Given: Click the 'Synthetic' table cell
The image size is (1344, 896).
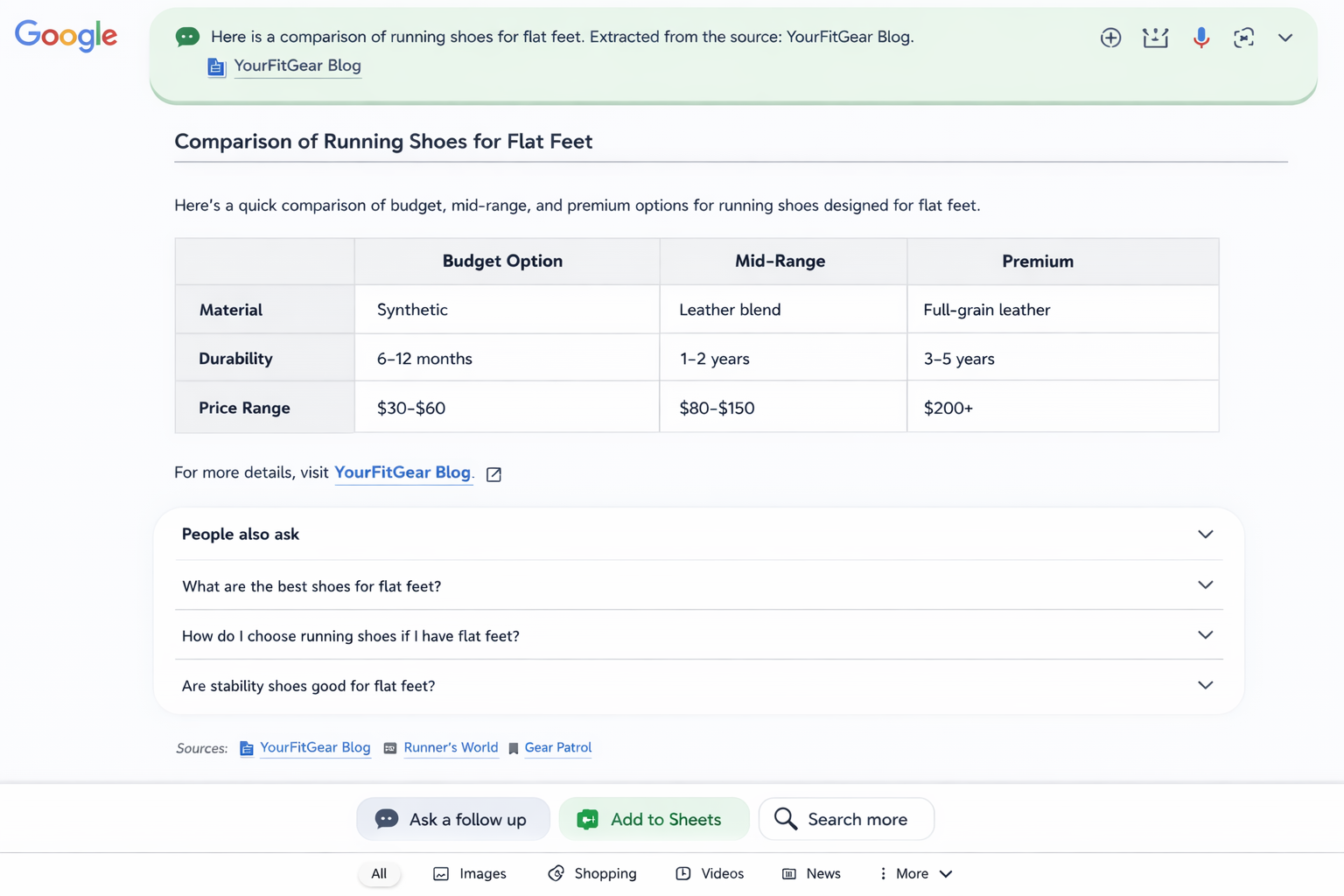Looking at the screenshot, I should [x=507, y=310].
